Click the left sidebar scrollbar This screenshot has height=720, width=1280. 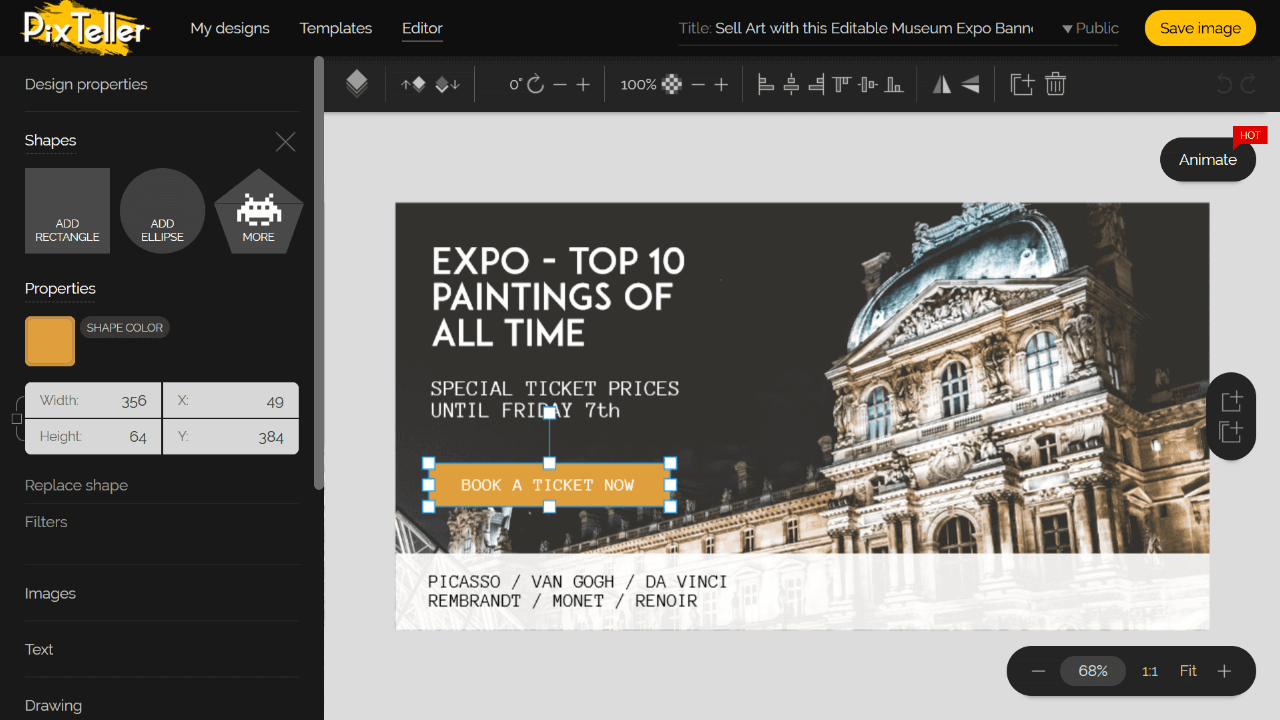click(x=319, y=272)
